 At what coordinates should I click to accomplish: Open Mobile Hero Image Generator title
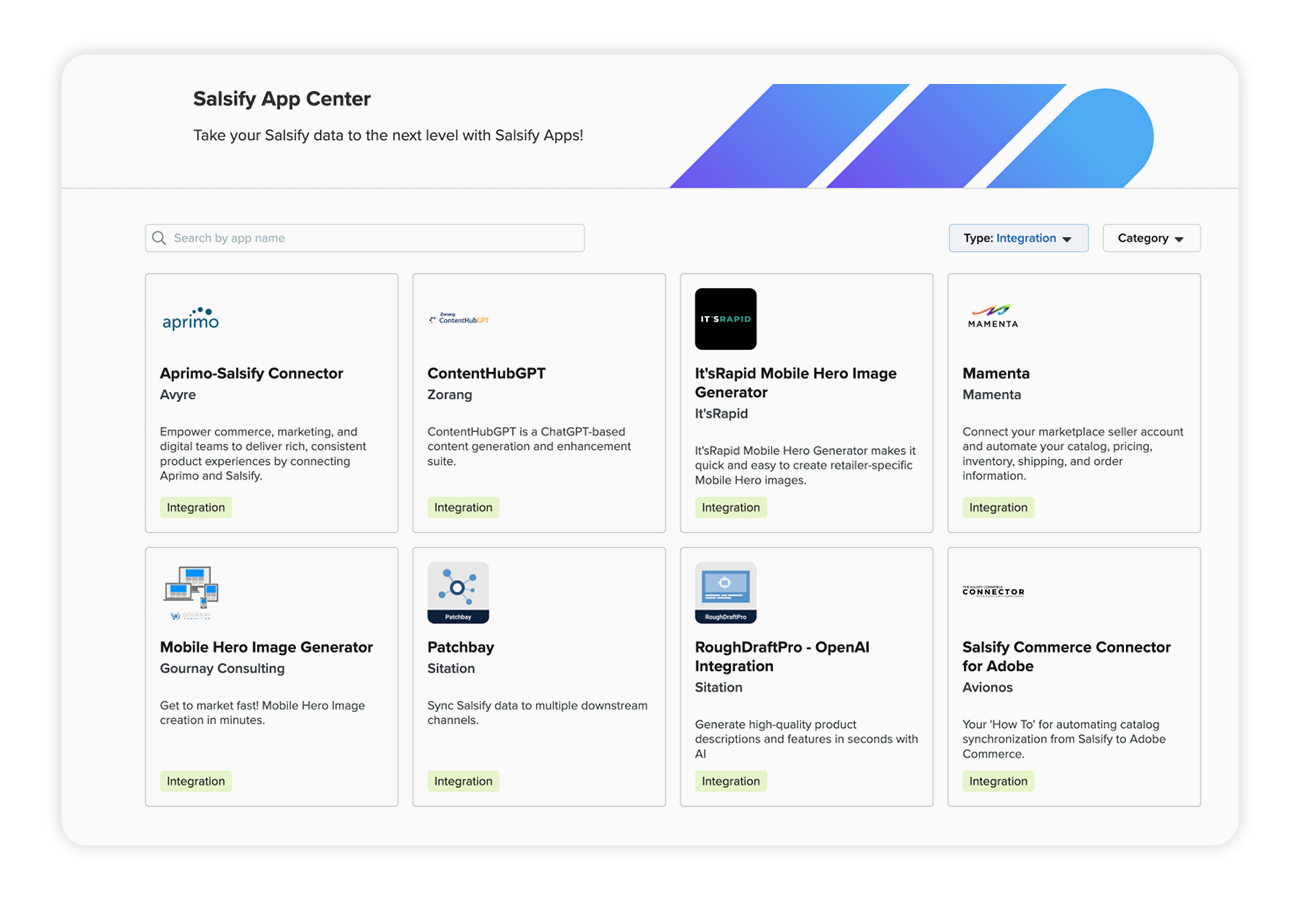click(266, 647)
